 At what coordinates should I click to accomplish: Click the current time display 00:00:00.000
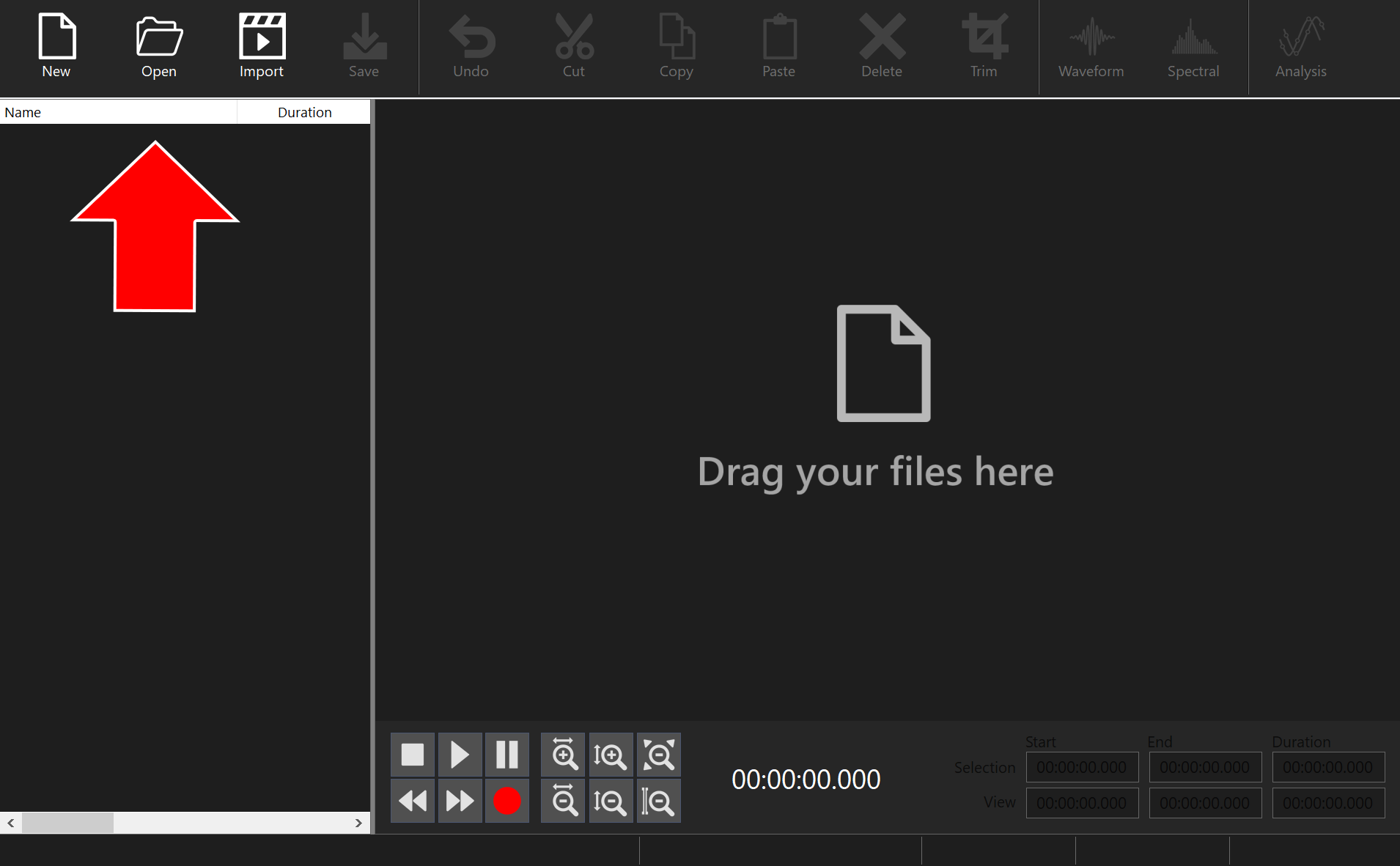806,780
